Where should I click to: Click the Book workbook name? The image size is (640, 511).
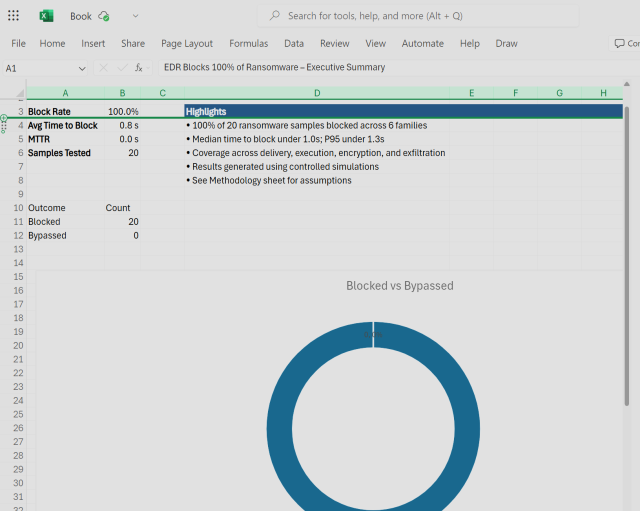point(81,16)
